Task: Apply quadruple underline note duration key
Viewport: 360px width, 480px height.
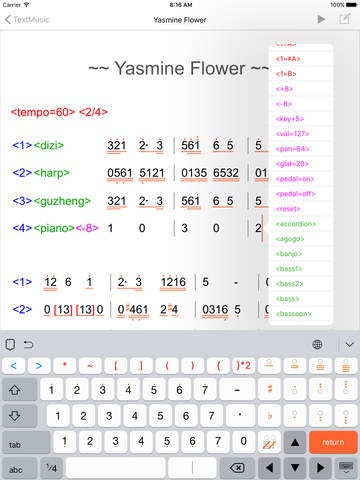Action: (346, 366)
